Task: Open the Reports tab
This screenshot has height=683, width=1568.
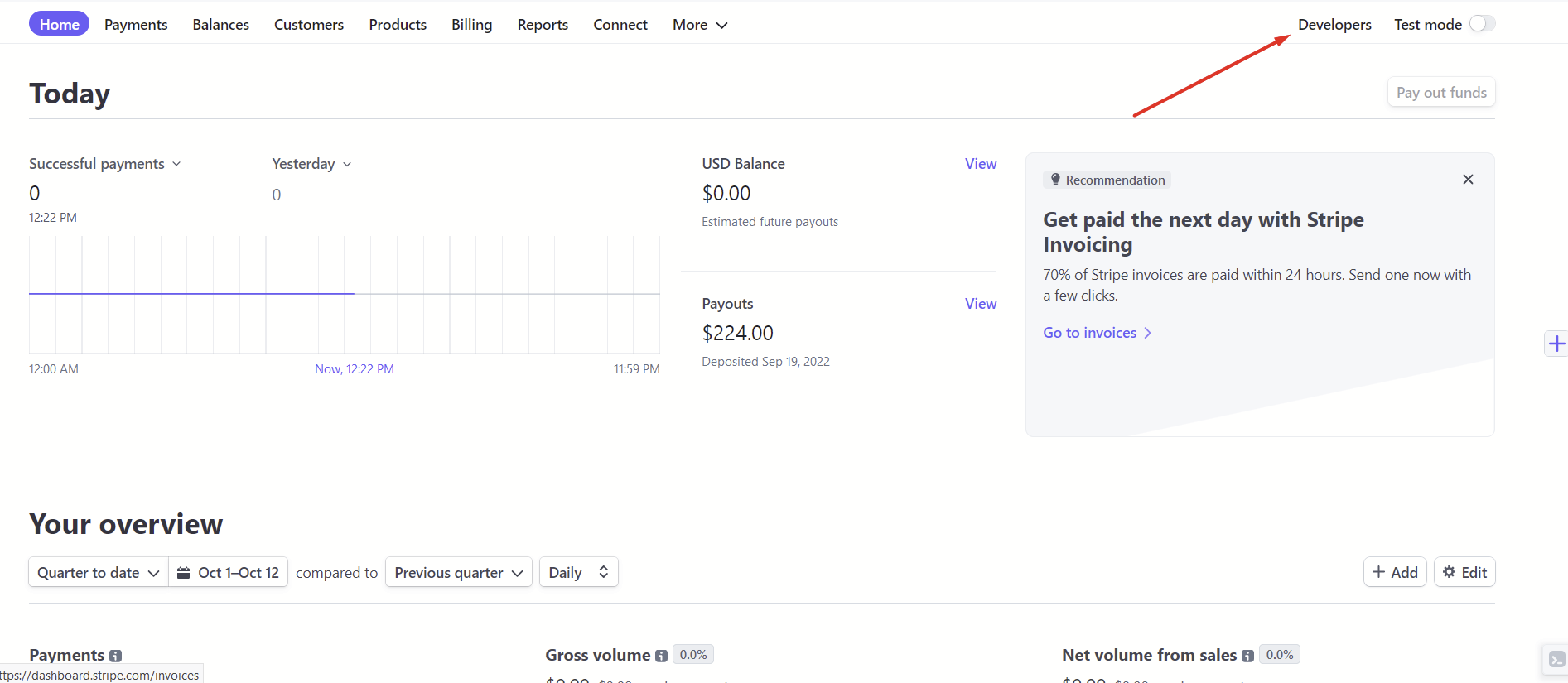Action: coord(543,25)
